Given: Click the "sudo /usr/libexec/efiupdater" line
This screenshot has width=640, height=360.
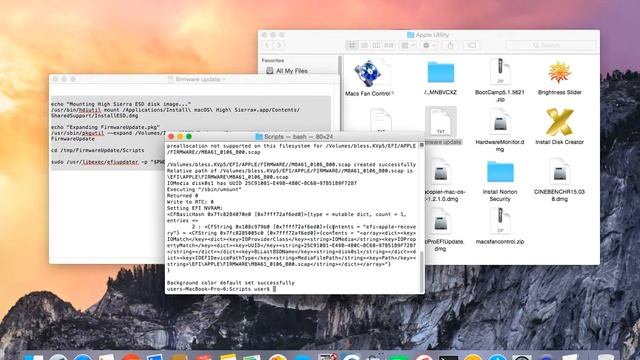Looking at the screenshot, I should pyautogui.click(x=108, y=162).
